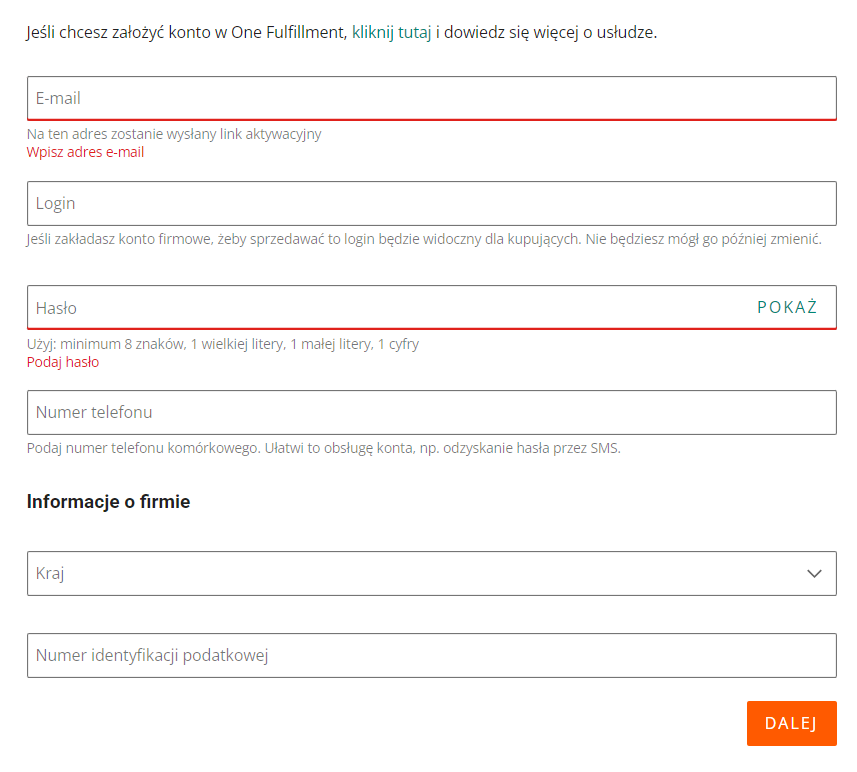Show password with the POKAŻ toggle
The image size is (857, 772).
787,308
